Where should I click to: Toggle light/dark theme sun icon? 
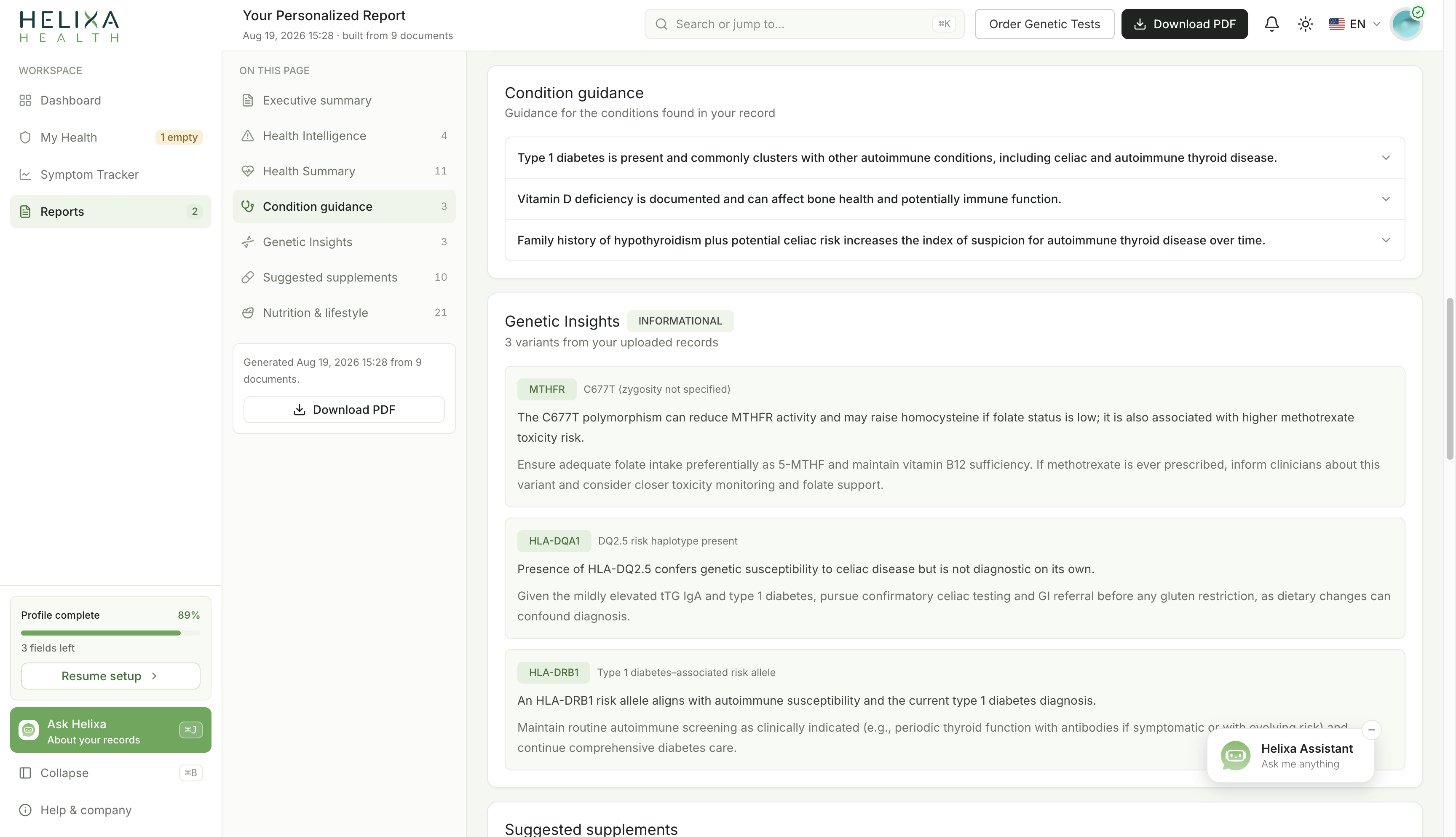coord(1306,24)
